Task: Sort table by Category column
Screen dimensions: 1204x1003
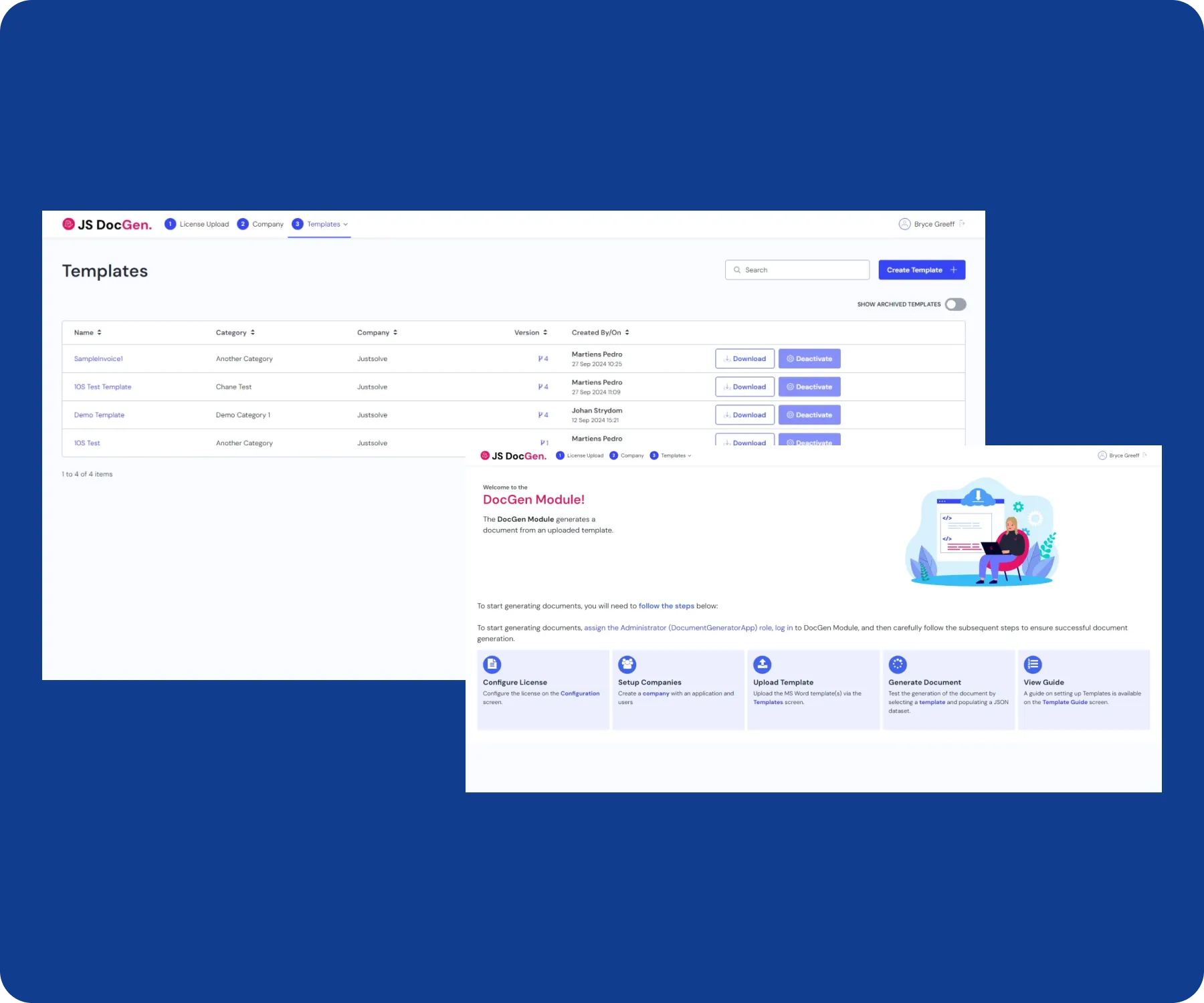Action: (235, 332)
